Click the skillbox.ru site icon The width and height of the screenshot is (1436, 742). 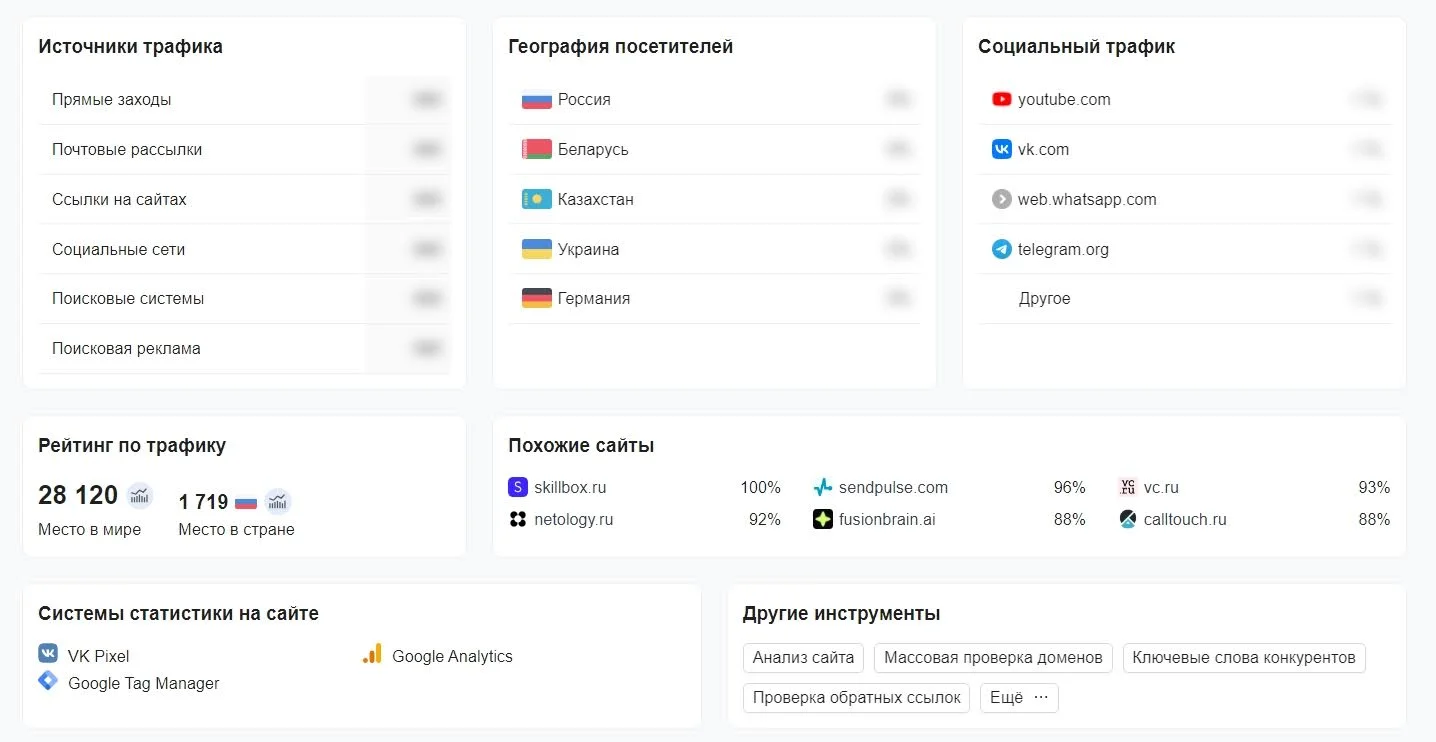517,488
